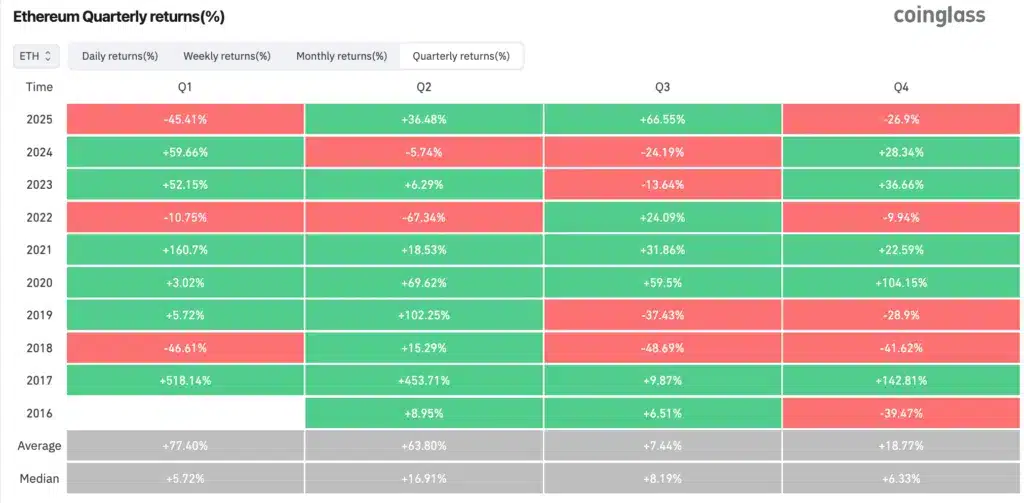Click the Time column header
This screenshot has width=1024, height=503.
pos(40,88)
